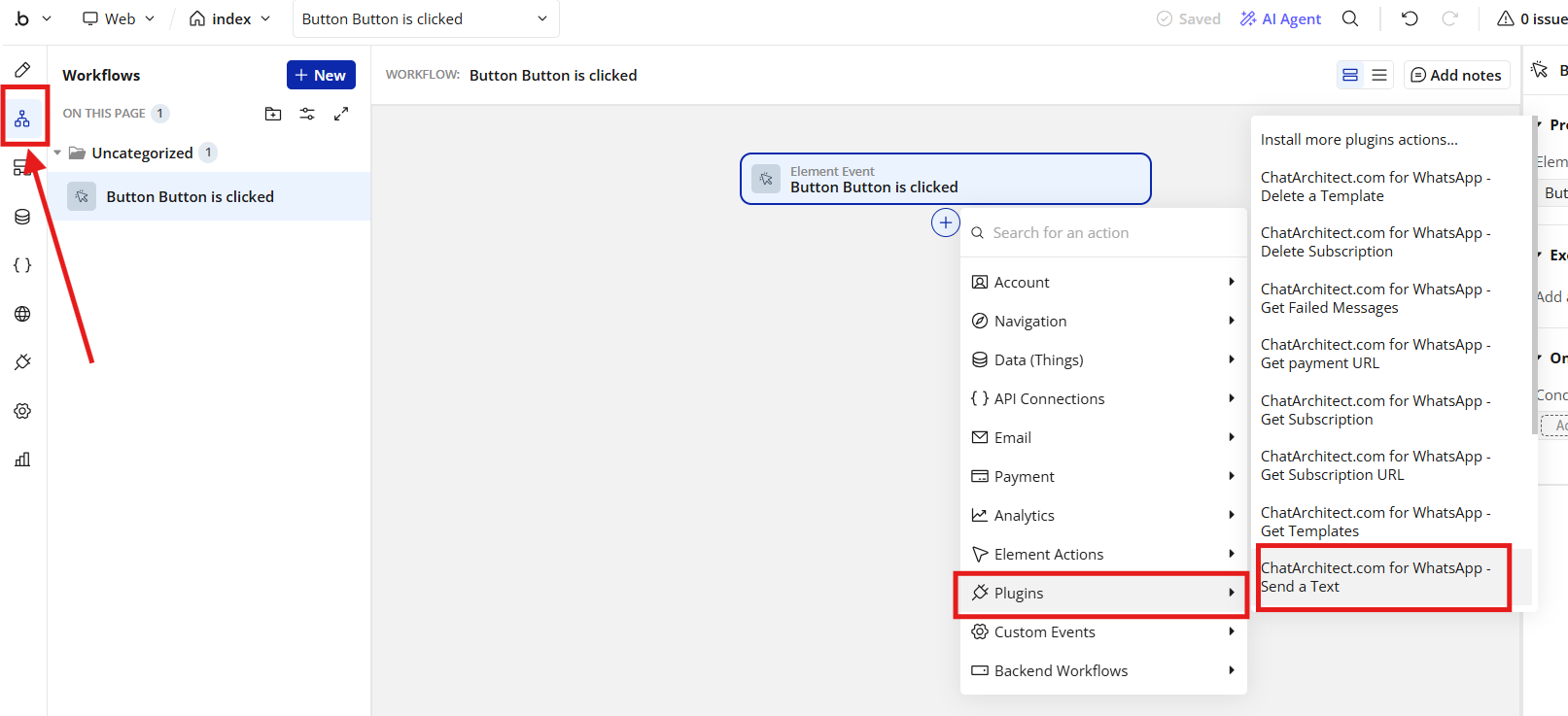This screenshot has height=716, width=1568.
Task: Click the Search for an action field
Action: (1103, 233)
